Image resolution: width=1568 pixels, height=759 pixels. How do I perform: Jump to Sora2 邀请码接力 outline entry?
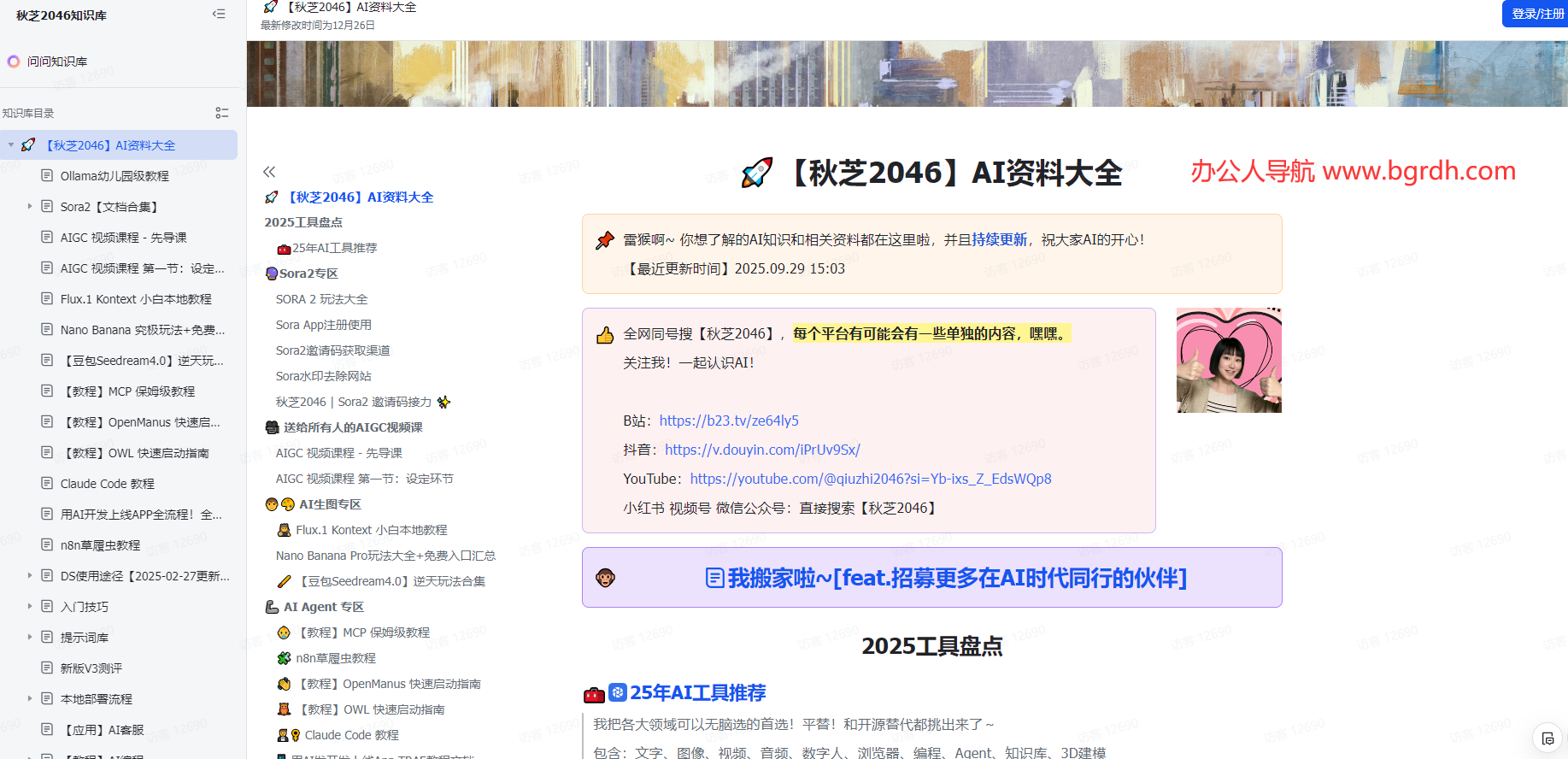(363, 402)
